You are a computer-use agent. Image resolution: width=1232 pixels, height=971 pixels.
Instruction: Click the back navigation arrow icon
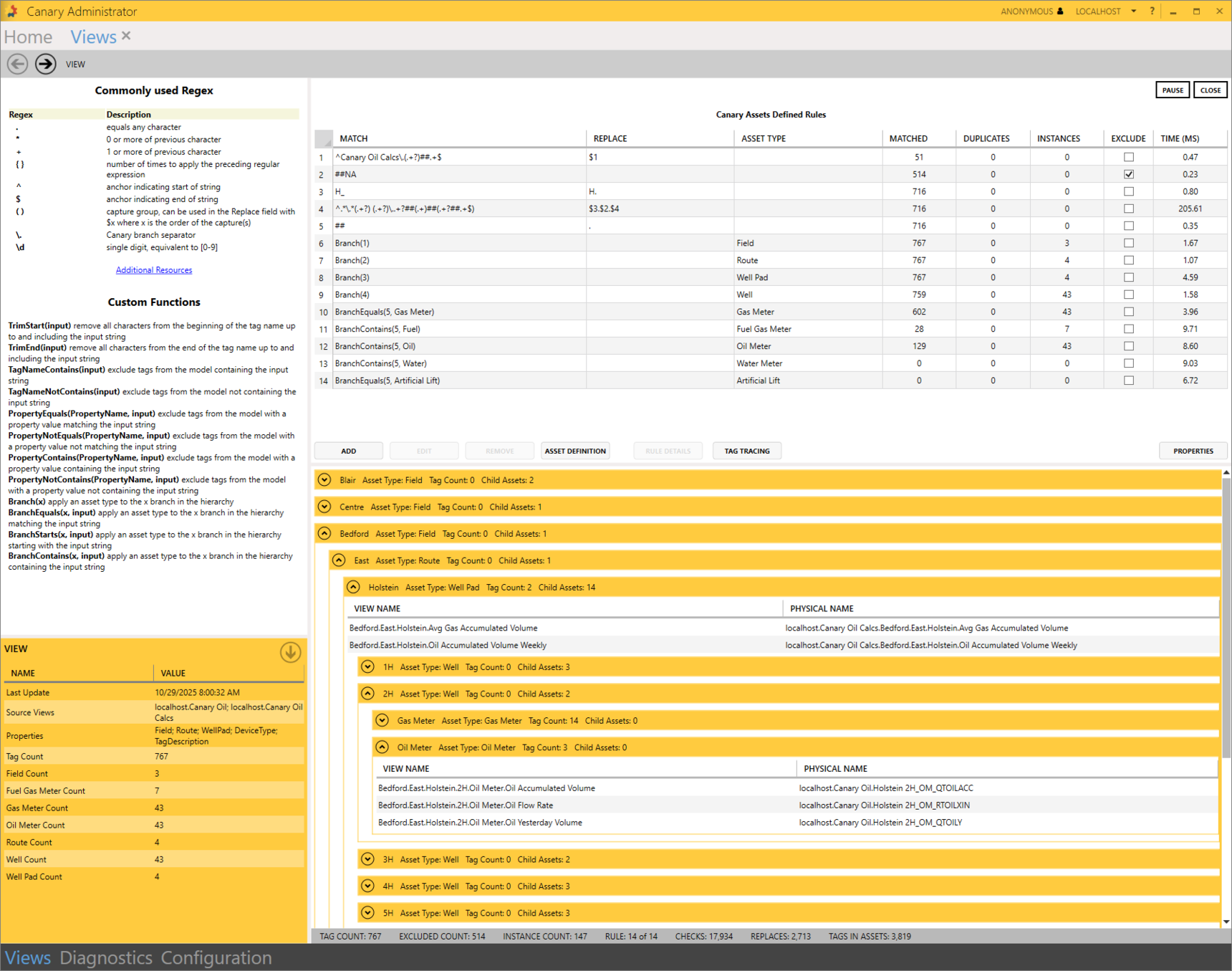[x=18, y=64]
